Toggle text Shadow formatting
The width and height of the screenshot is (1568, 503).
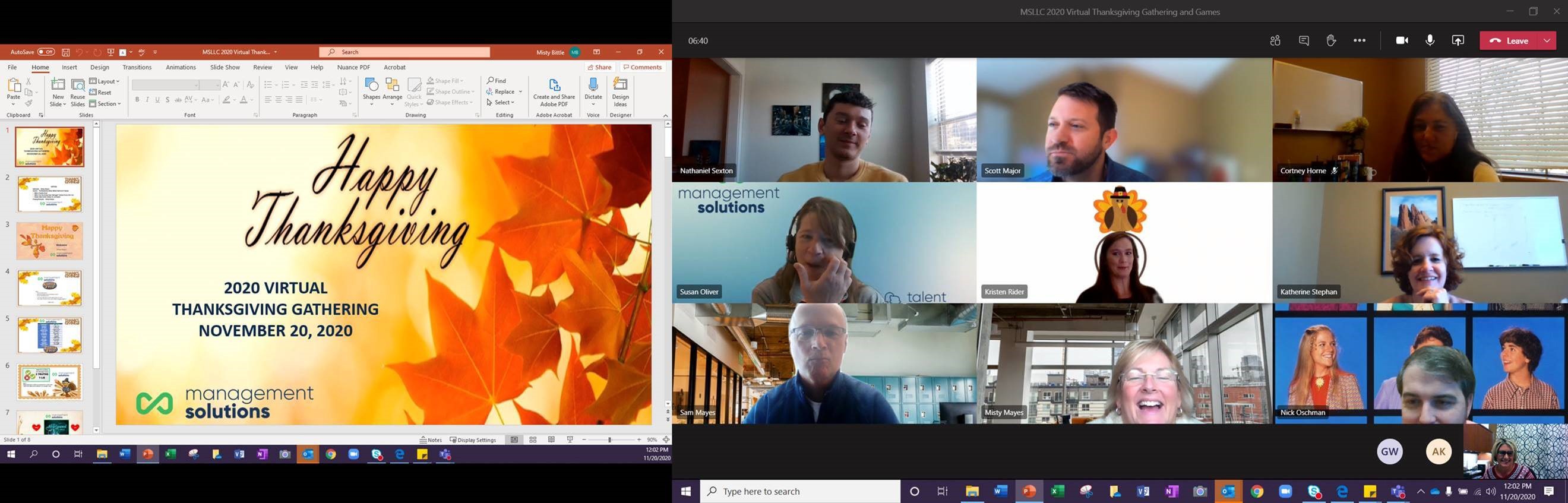[167, 100]
